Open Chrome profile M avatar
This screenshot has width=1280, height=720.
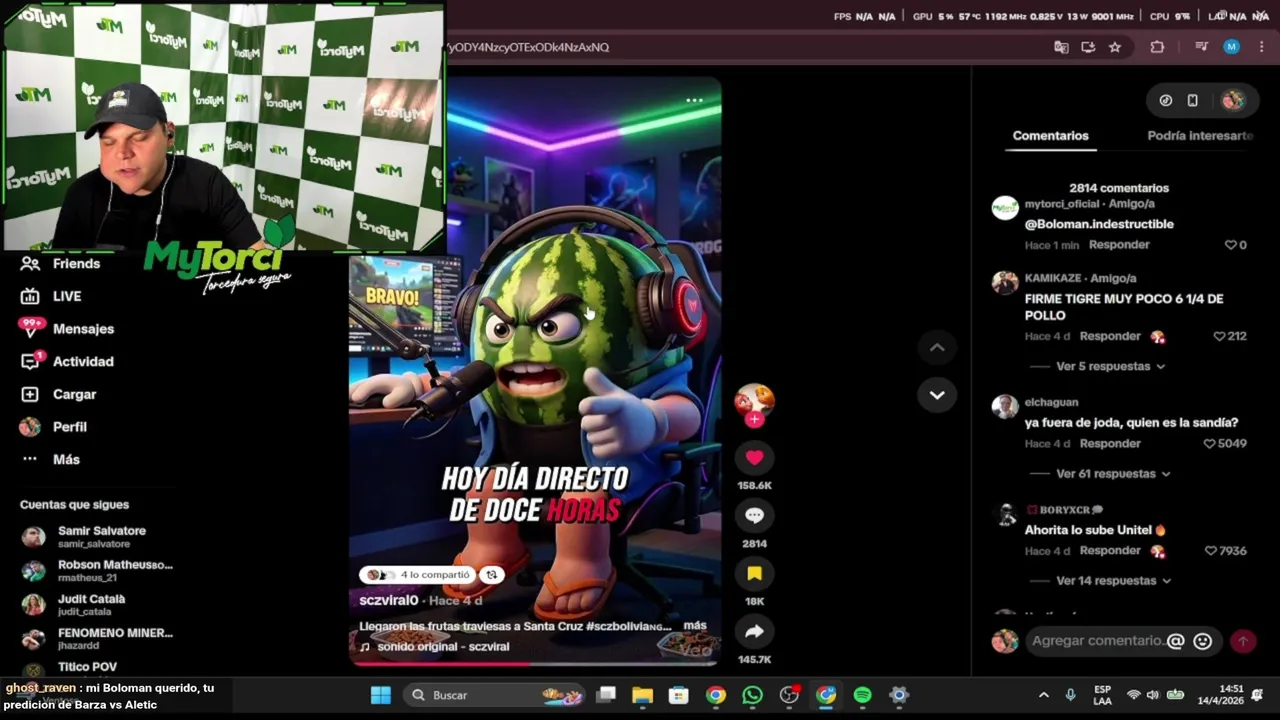(x=1232, y=47)
